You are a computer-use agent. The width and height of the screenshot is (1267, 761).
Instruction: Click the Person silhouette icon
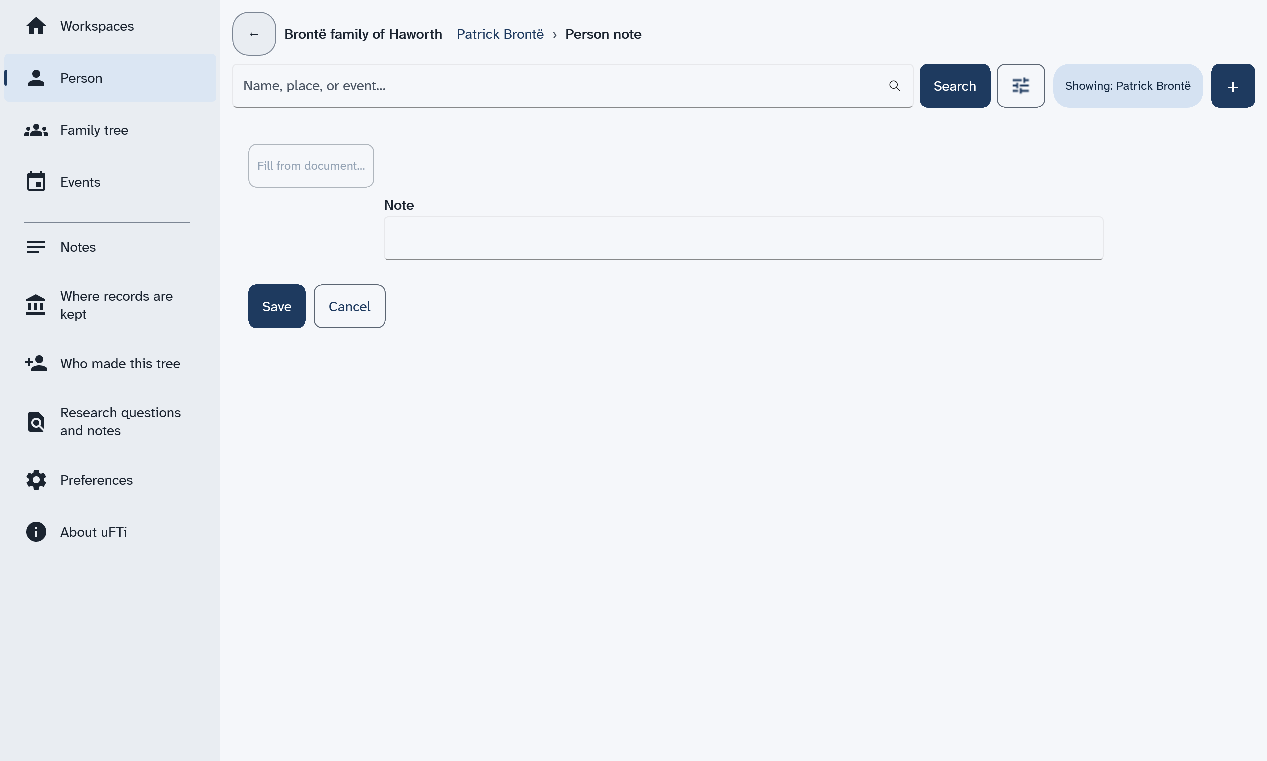tap(36, 78)
